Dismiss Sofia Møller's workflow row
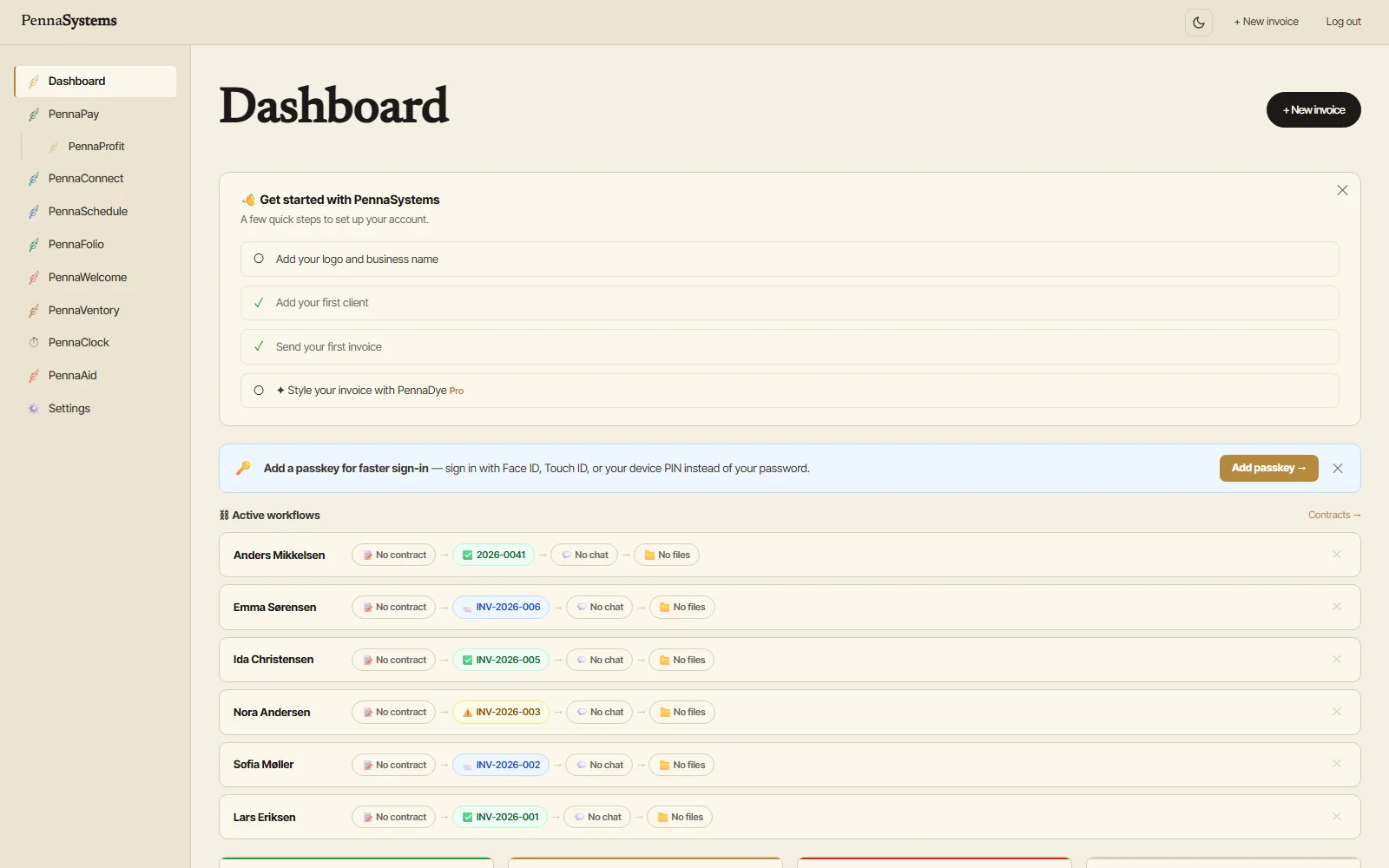 click(x=1337, y=764)
